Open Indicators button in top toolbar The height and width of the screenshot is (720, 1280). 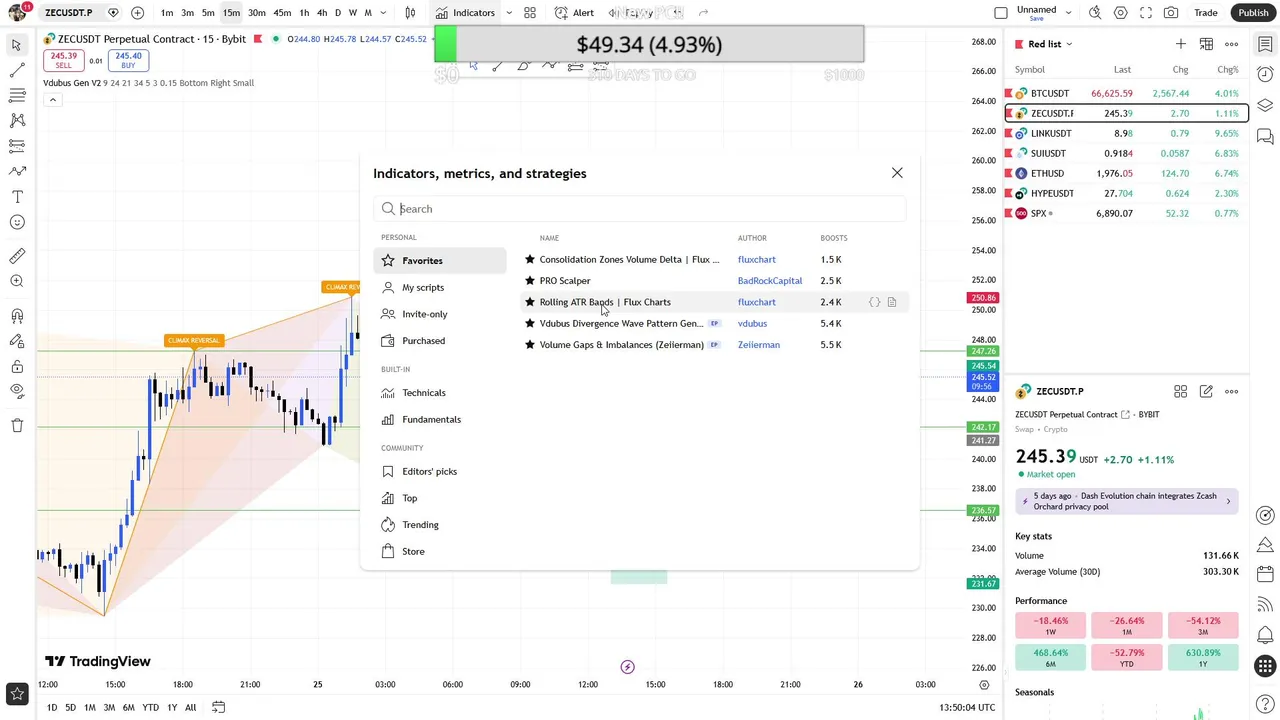point(465,13)
